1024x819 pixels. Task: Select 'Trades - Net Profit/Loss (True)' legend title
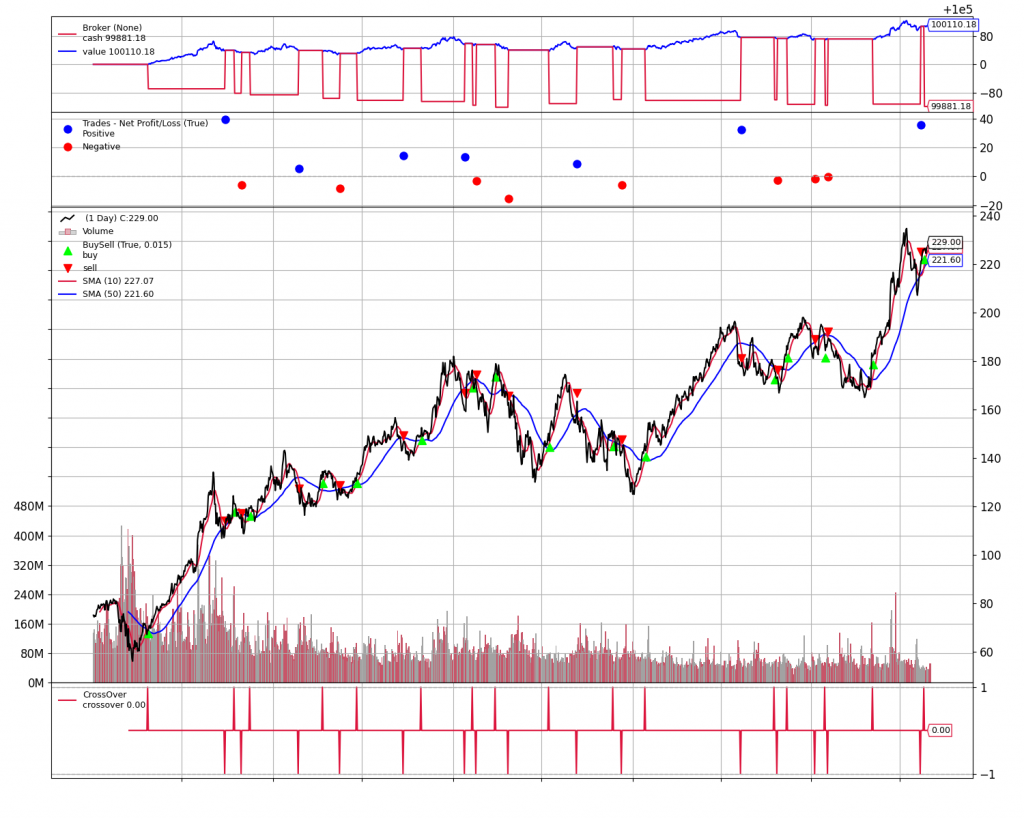pyautogui.click(x=145, y=123)
